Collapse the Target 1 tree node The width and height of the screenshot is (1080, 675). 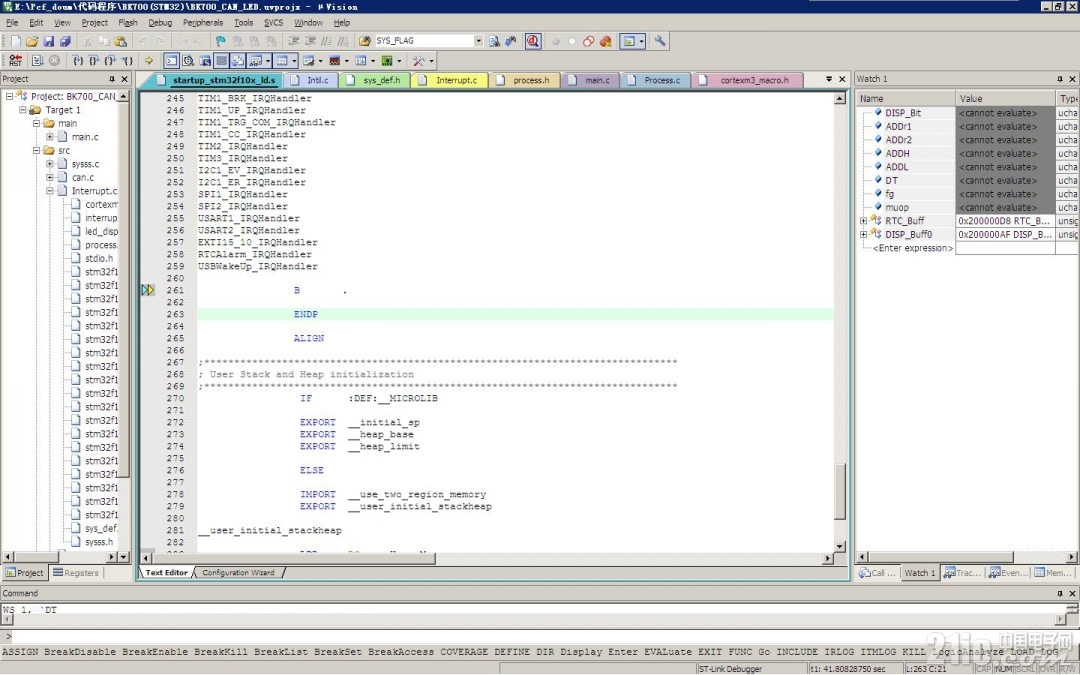click(23, 110)
